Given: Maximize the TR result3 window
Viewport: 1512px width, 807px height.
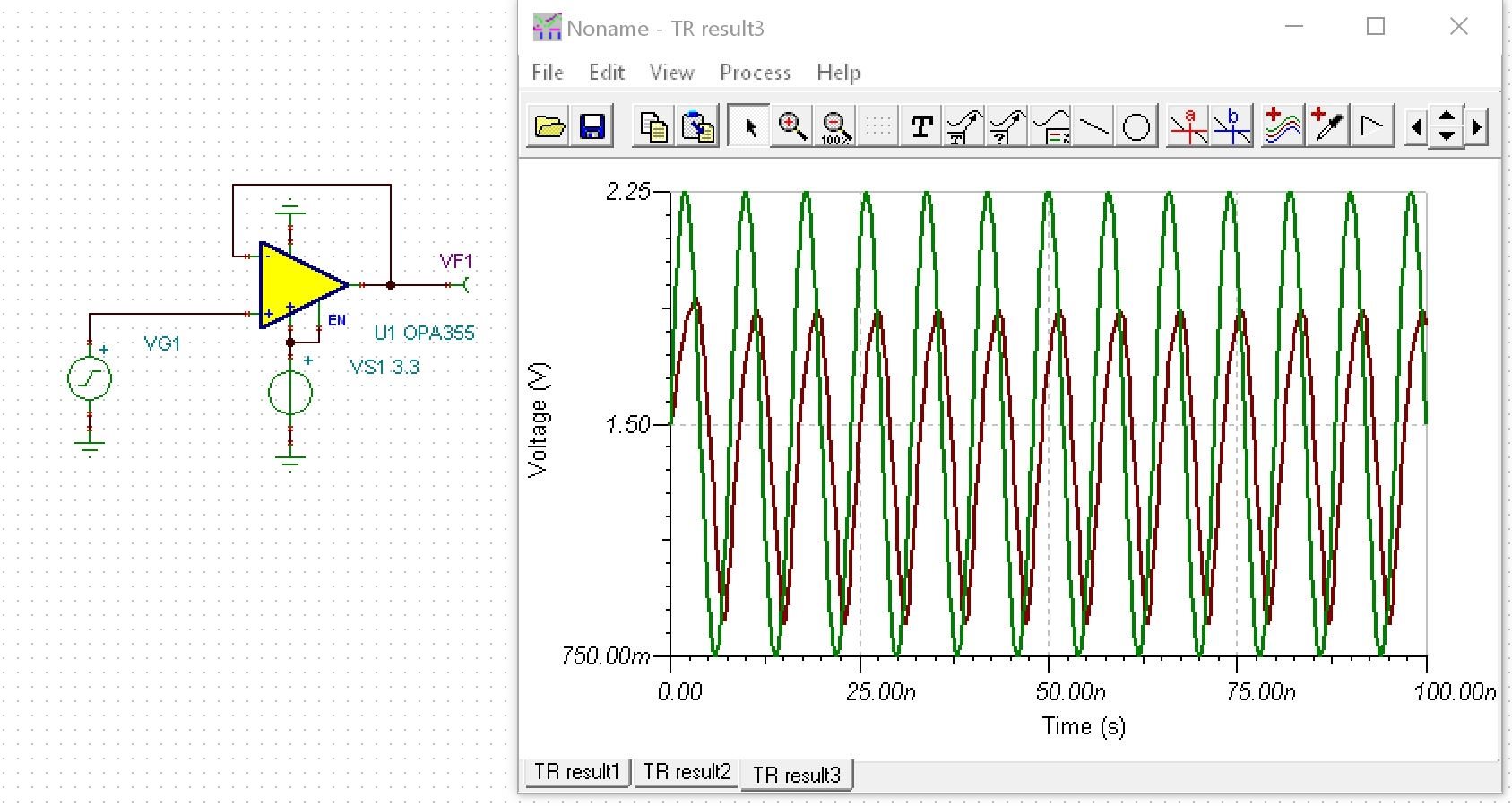Looking at the screenshot, I should coord(1376,27).
